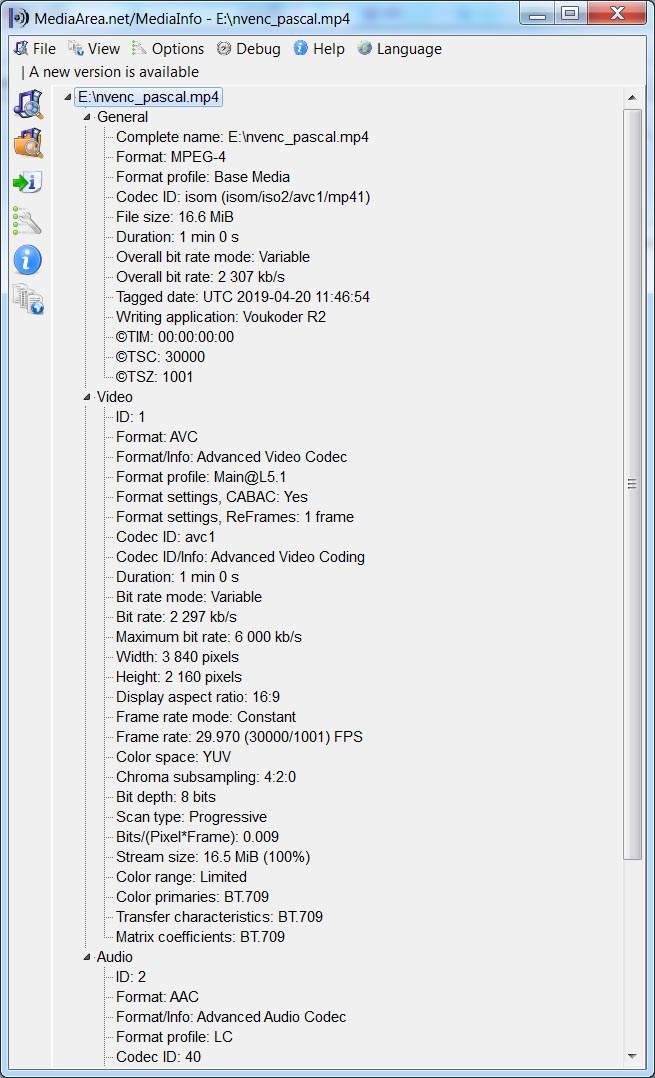Click the MediaInfo title bar app icon
Screen dimensions: 655x1078
(19, 18)
